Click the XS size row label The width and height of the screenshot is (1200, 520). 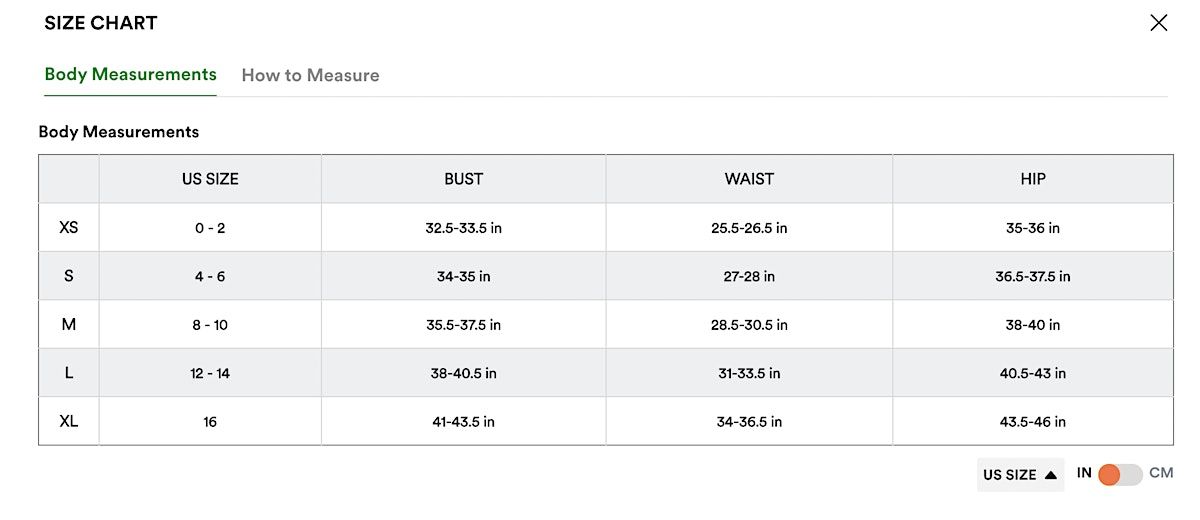[69, 228]
